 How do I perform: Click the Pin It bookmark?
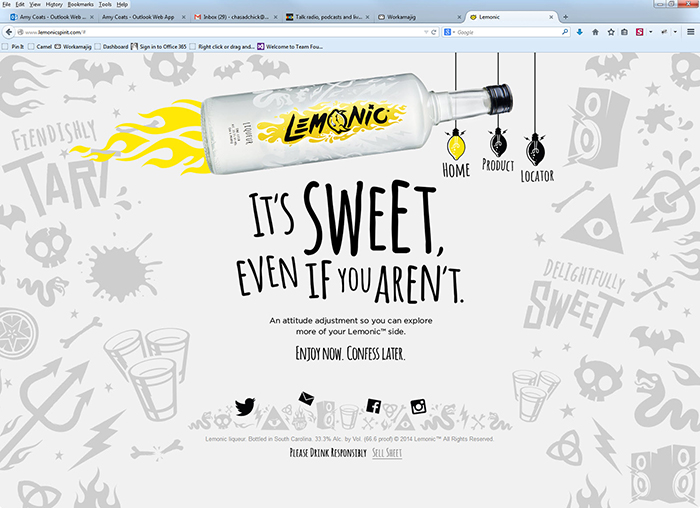[x=13, y=46]
